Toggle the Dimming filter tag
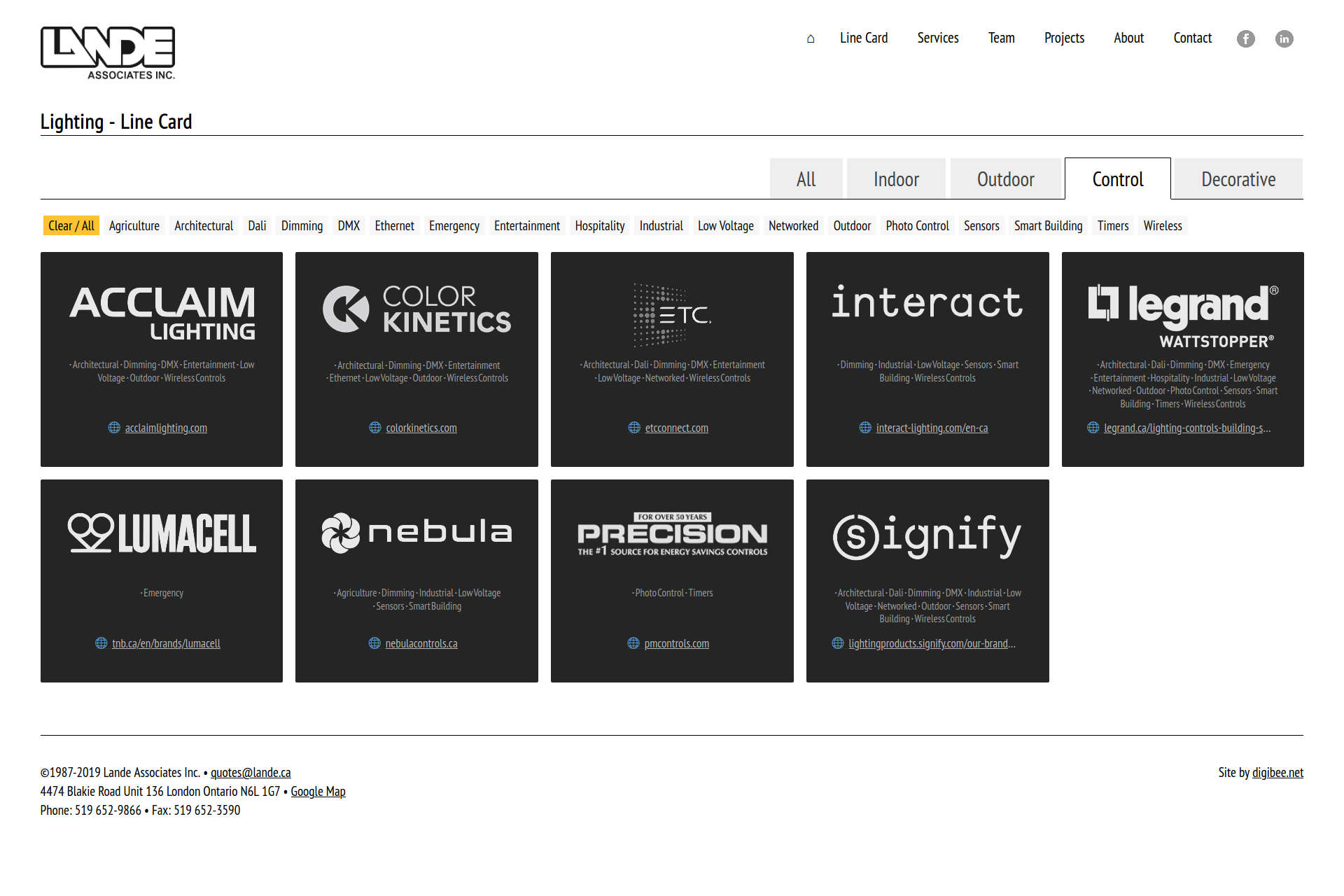 tap(302, 225)
